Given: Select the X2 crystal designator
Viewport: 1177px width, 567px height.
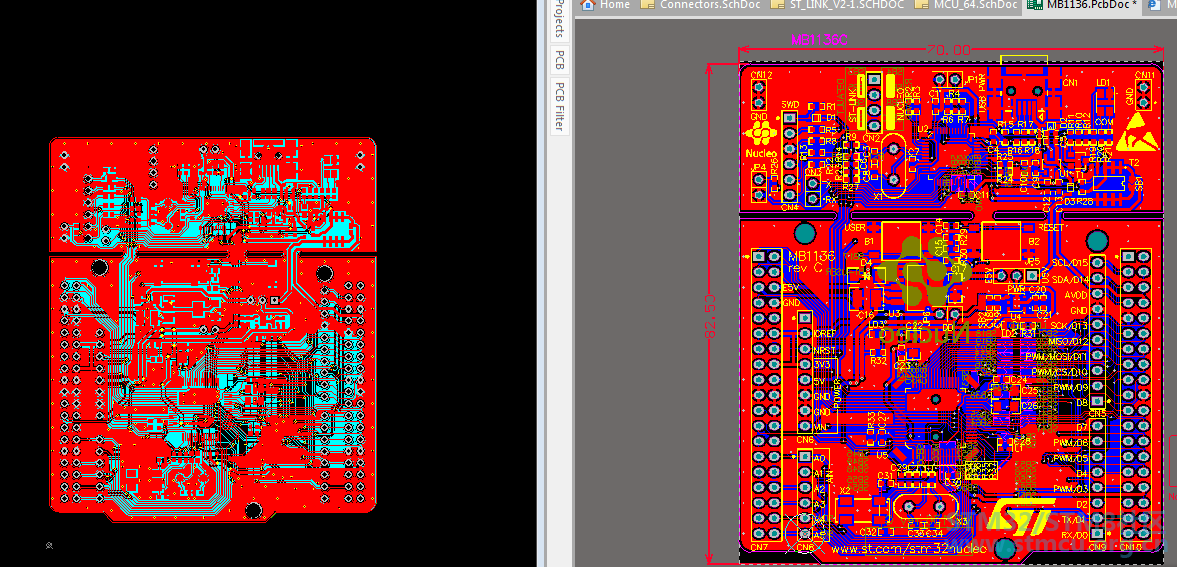Looking at the screenshot, I should pos(845,490).
